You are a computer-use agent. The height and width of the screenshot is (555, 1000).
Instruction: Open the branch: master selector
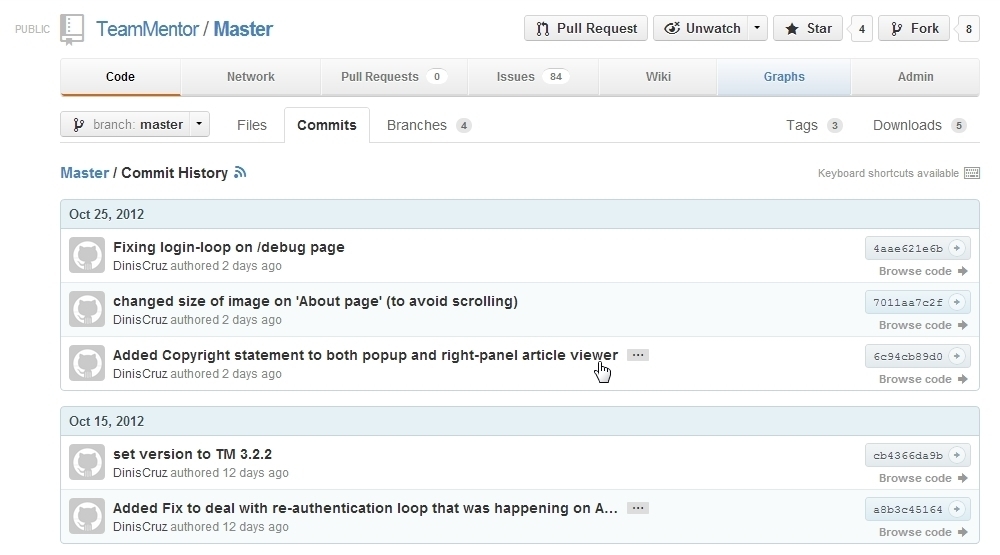[135, 125]
